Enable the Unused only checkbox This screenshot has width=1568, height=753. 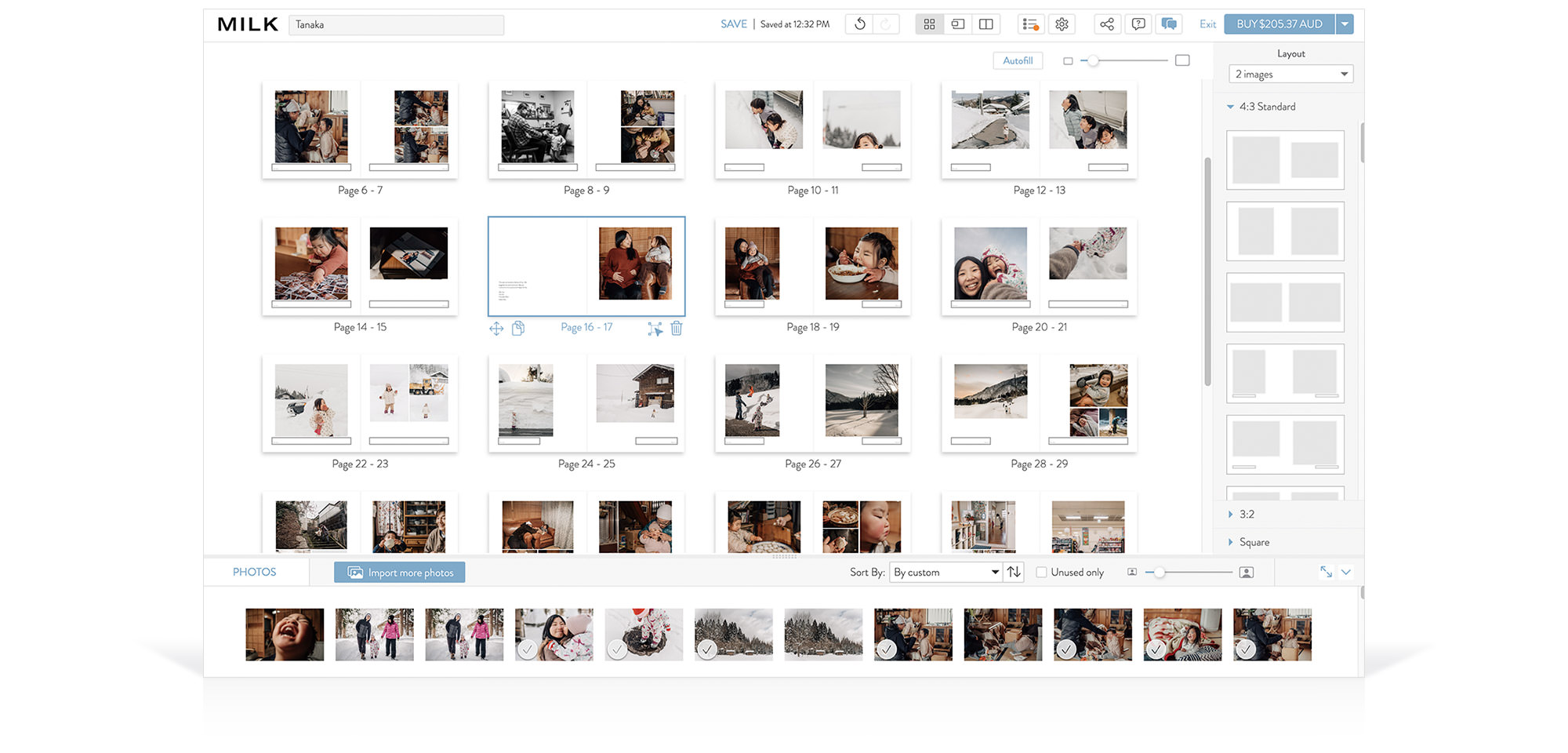tap(1041, 573)
